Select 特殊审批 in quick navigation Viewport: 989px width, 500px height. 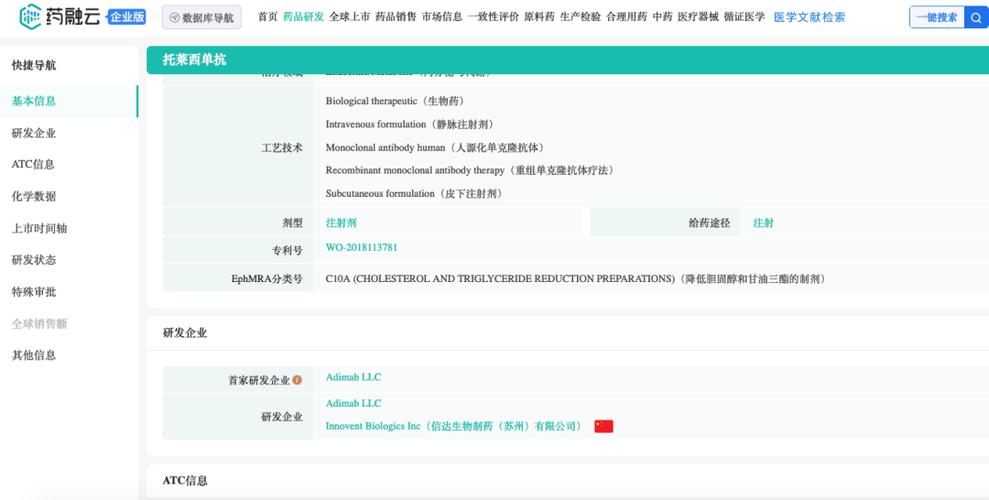(x=34, y=292)
